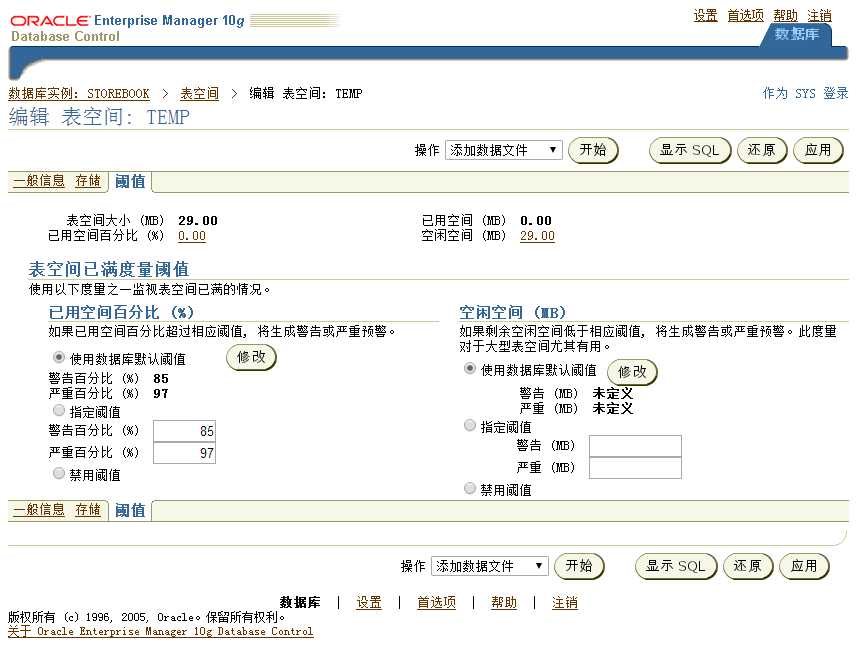Click the bottom 显示 SQL button
The width and height of the screenshot is (857, 646).
tap(676, 566)
